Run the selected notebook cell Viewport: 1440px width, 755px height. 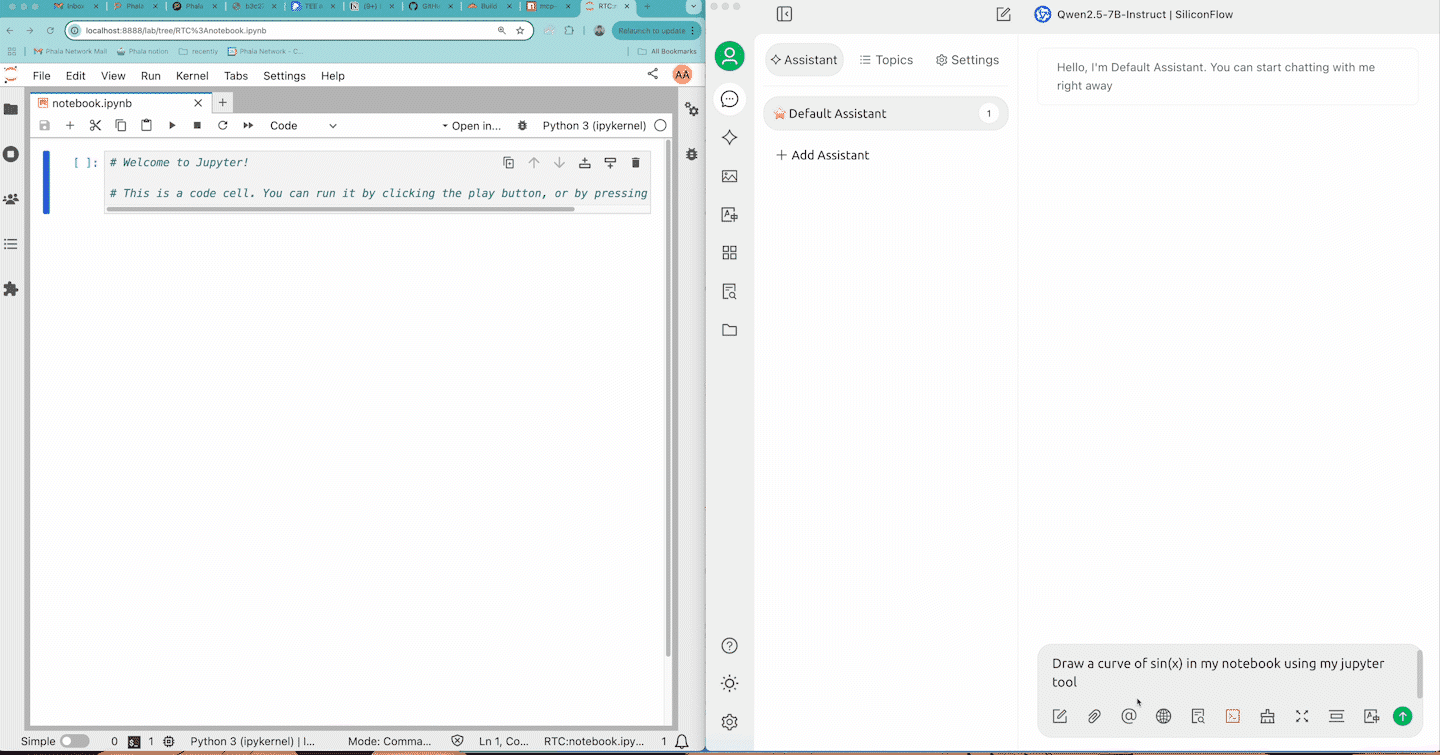click(172, 126)
